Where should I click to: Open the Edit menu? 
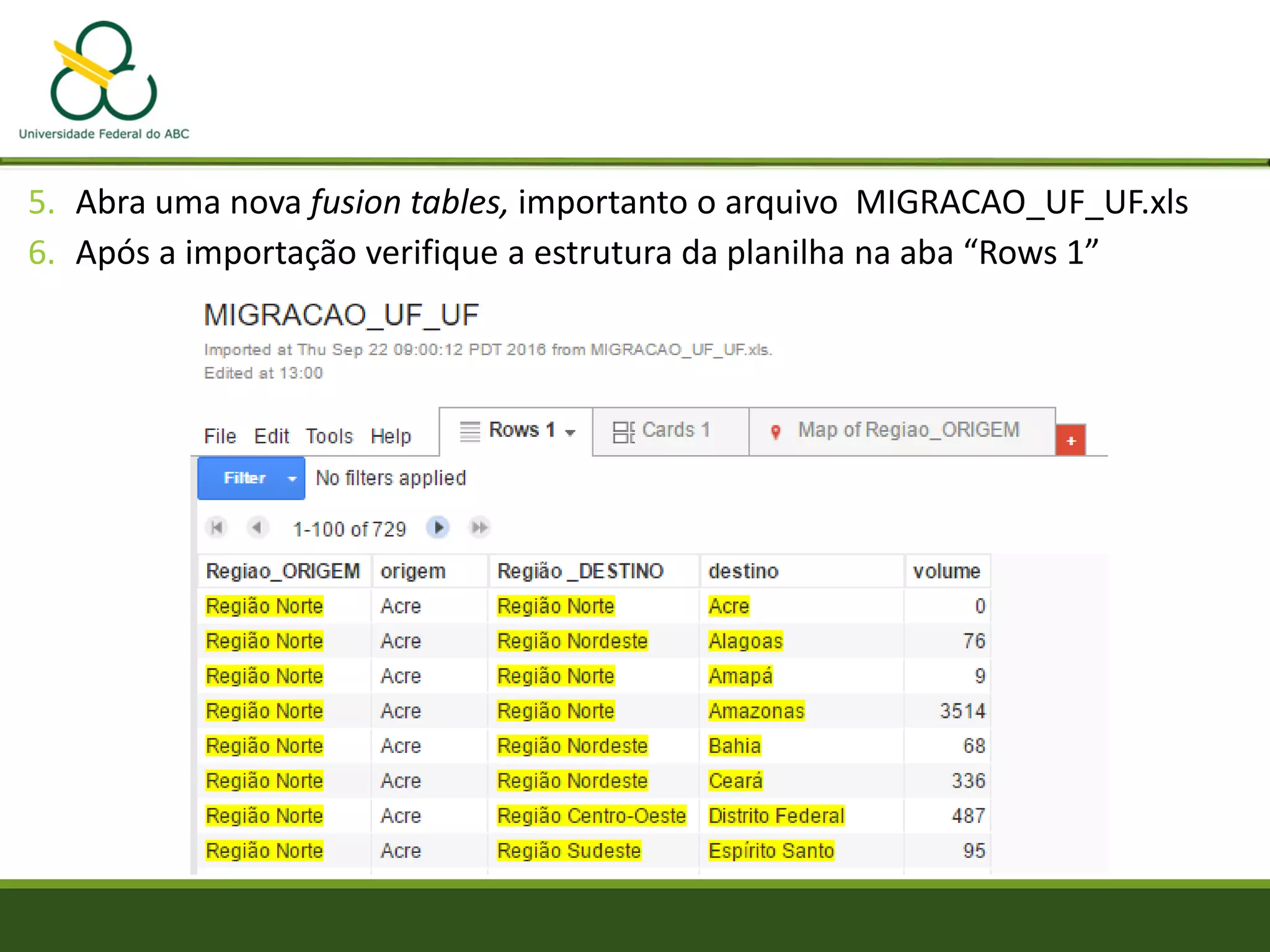pos(272,436)
